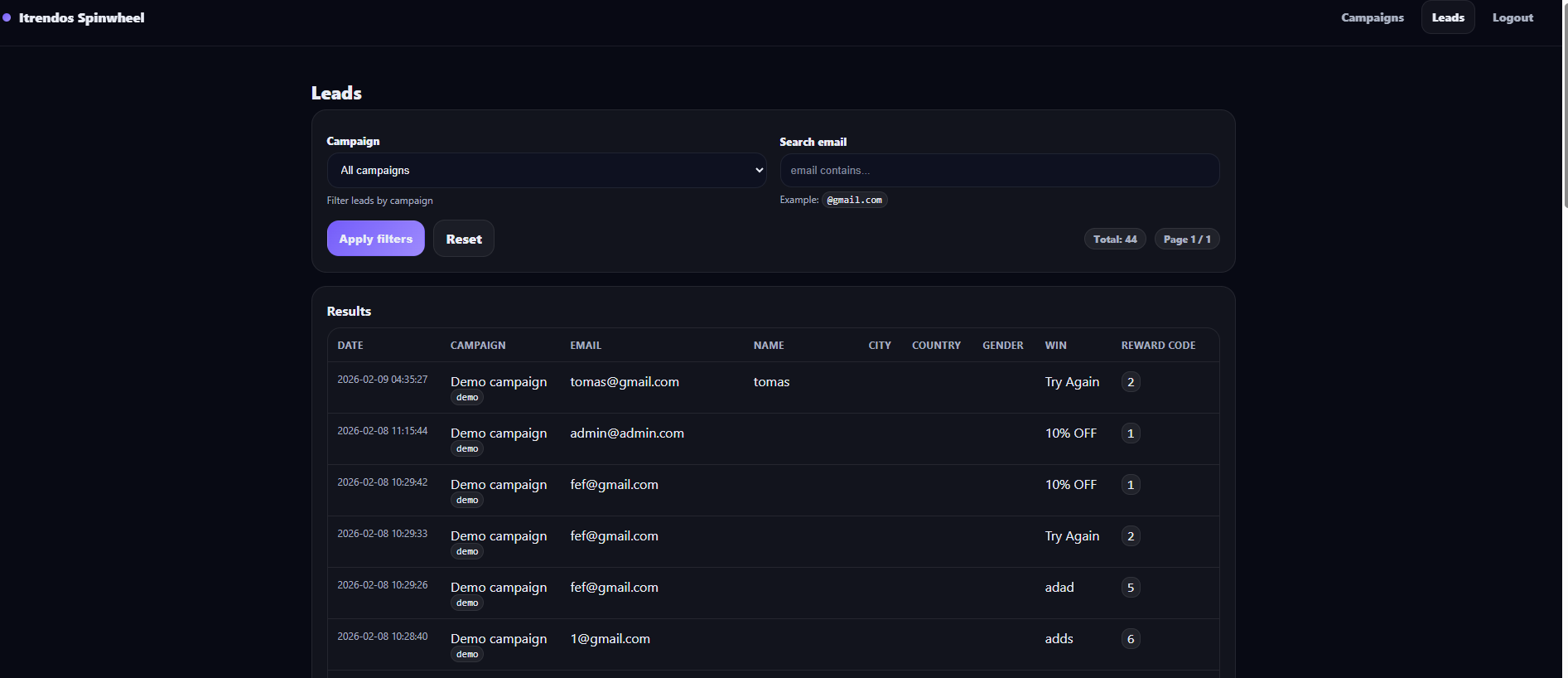
Task: Expand the All campaigns dropdown
Action: pos(546,170)
